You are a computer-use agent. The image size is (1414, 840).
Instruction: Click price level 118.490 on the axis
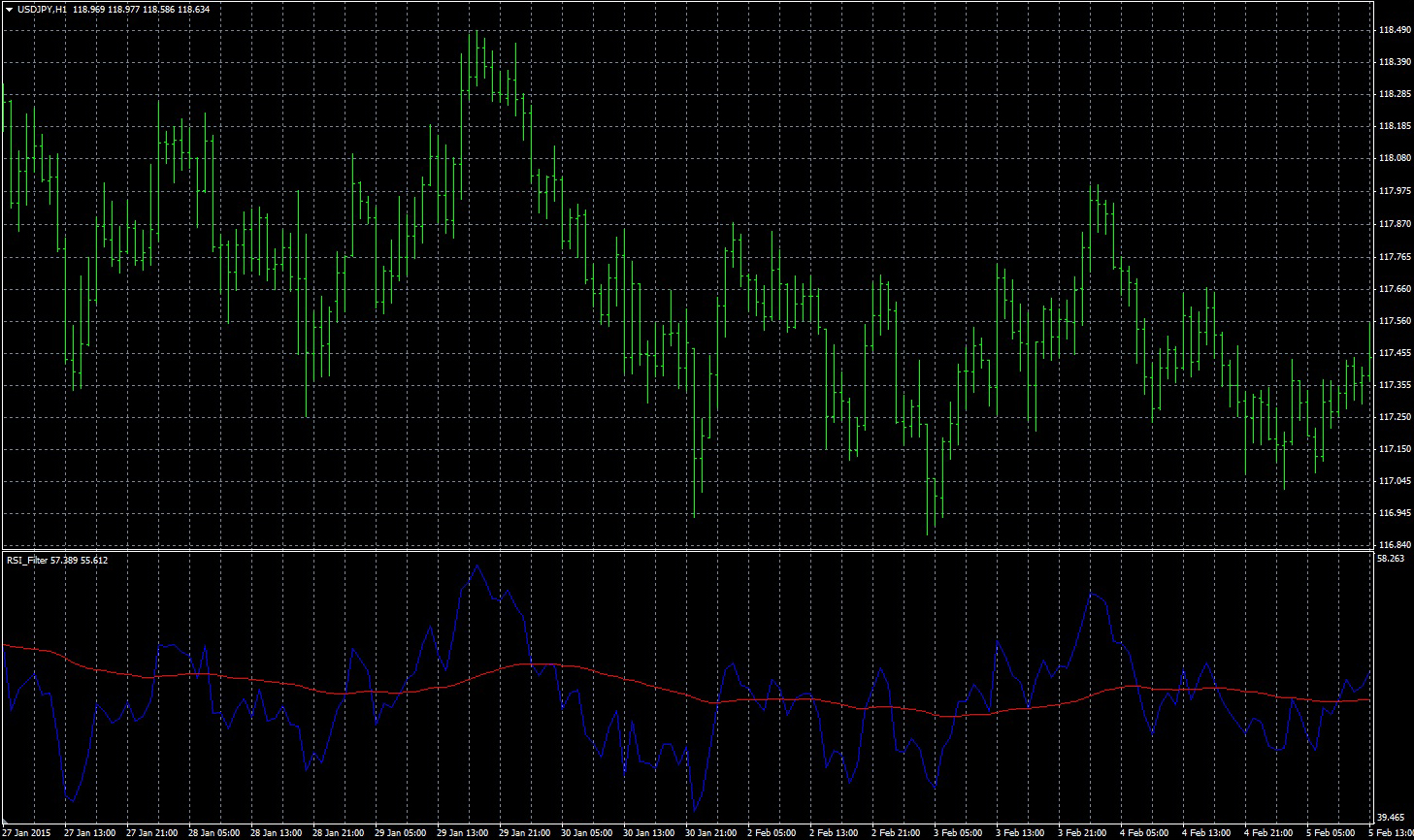click(x=1394, y=30)
